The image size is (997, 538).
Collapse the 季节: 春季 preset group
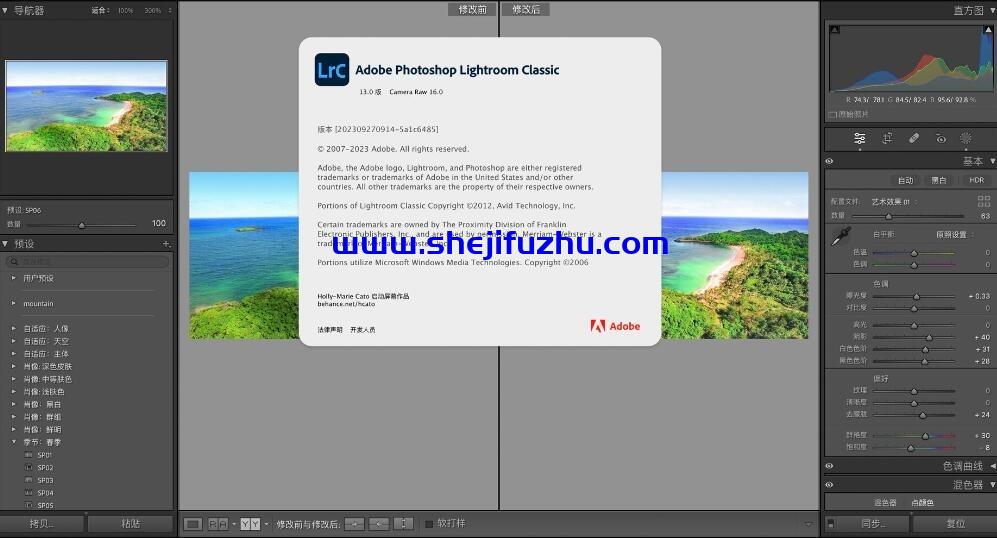13,442
